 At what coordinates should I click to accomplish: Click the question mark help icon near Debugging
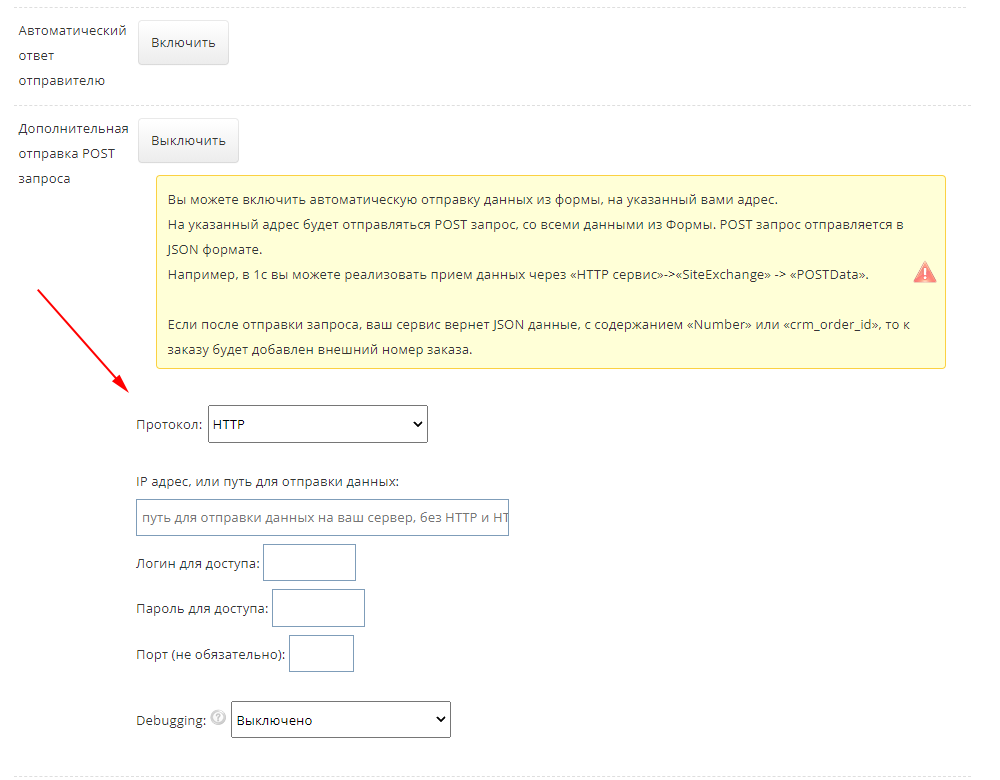[218, 717]
